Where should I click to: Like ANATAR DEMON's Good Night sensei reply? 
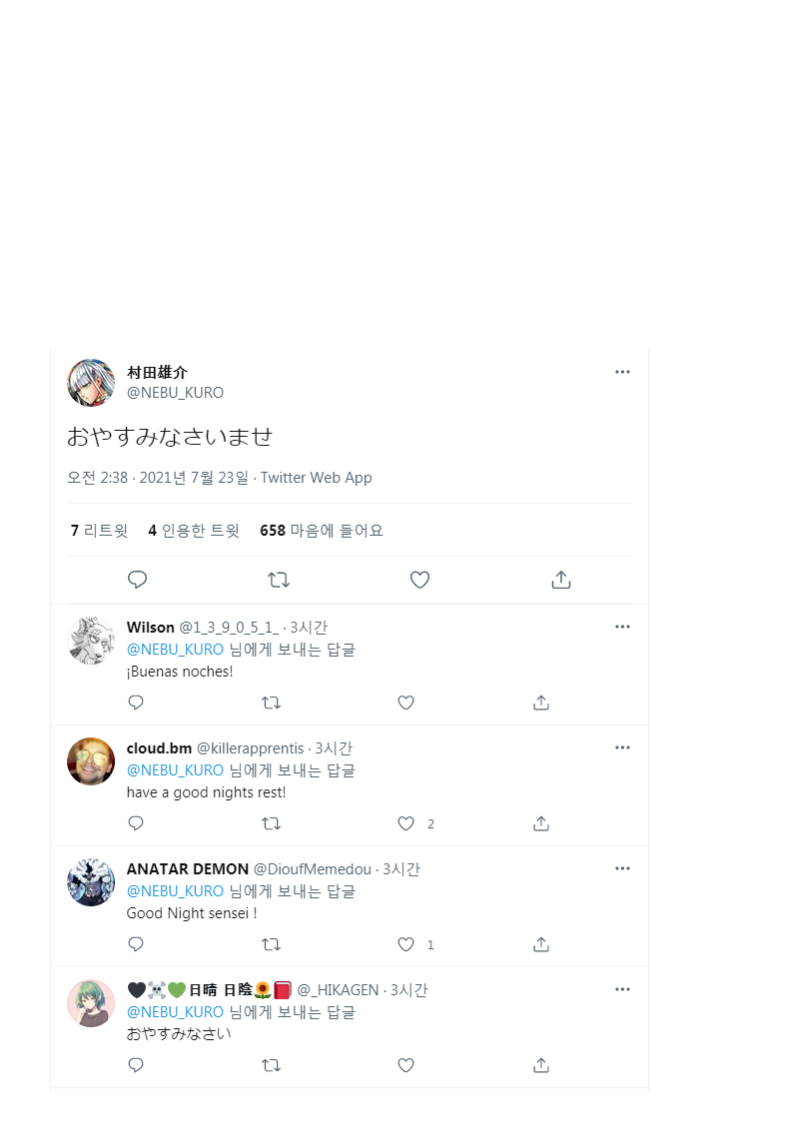(x=406, y=945)
